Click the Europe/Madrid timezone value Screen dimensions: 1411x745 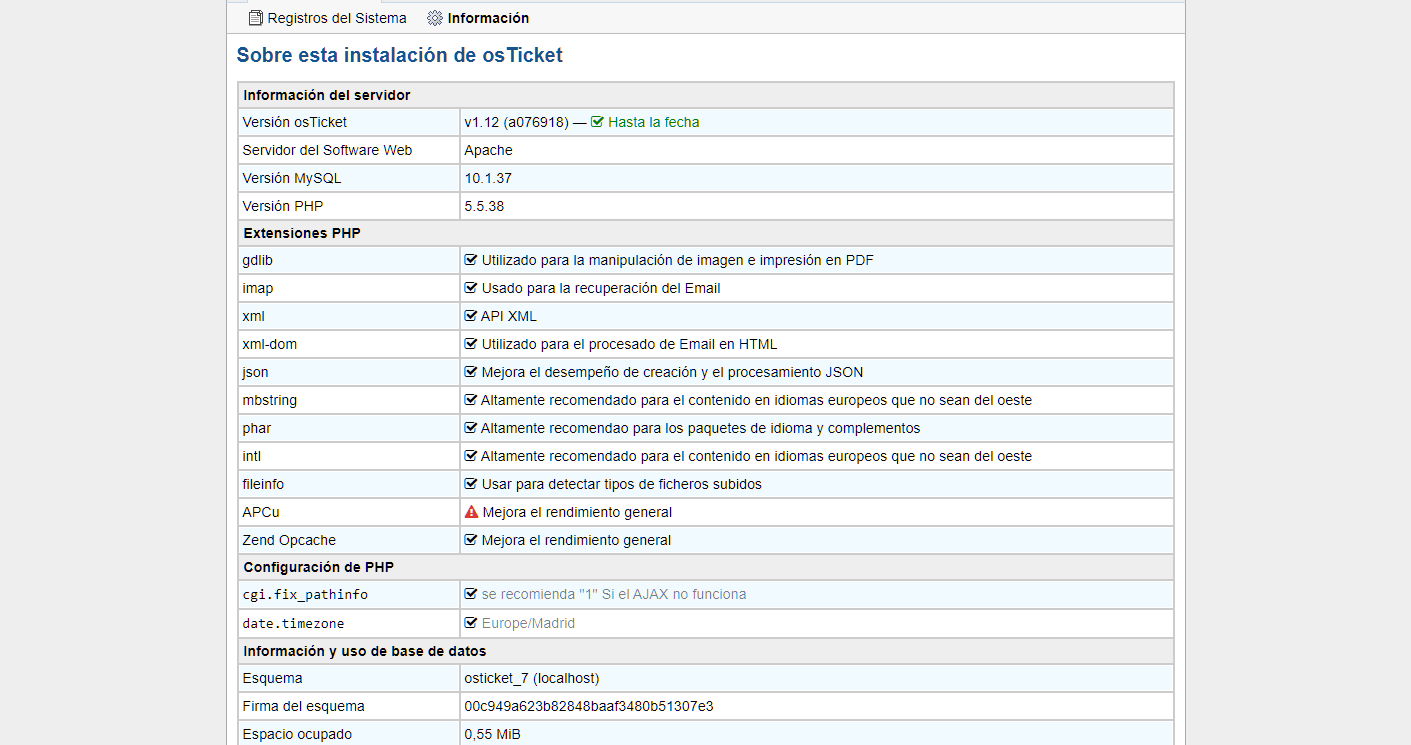pyautogui.click(x=528, y=623)
